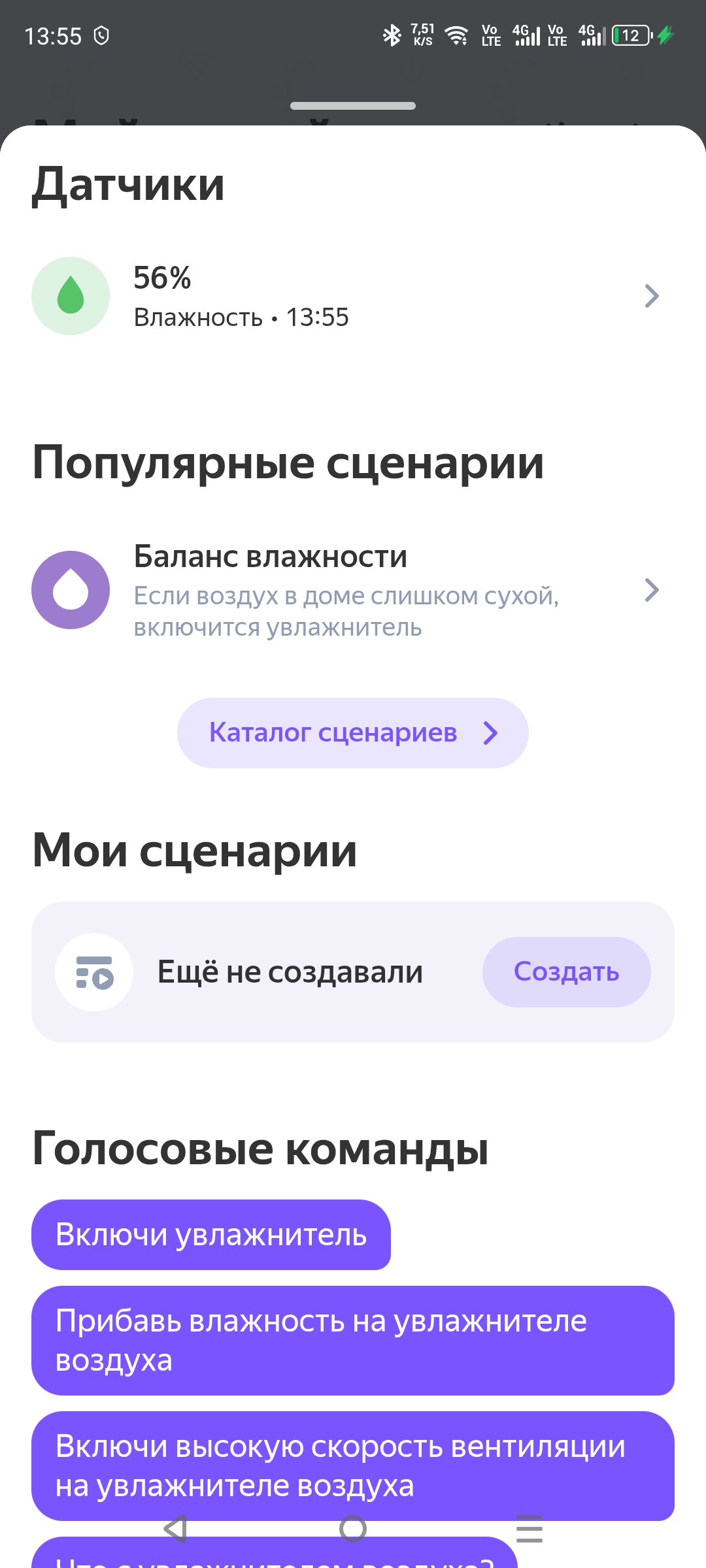
Task: Open the Баланс влажности scenario description
Action: 346,612
